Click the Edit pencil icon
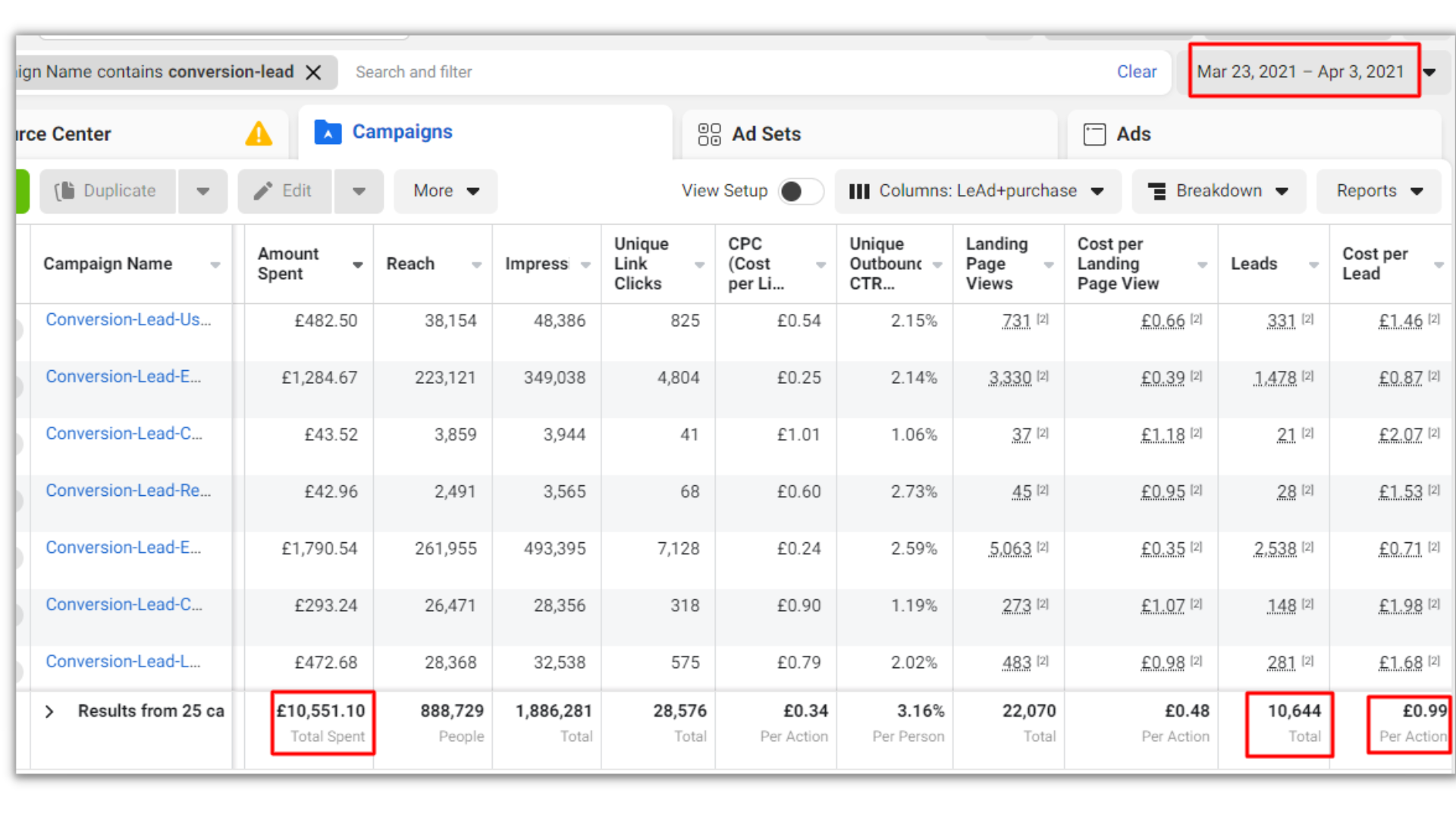The width and height of the screenshot is (1456, 819). [x=263, y=191]
